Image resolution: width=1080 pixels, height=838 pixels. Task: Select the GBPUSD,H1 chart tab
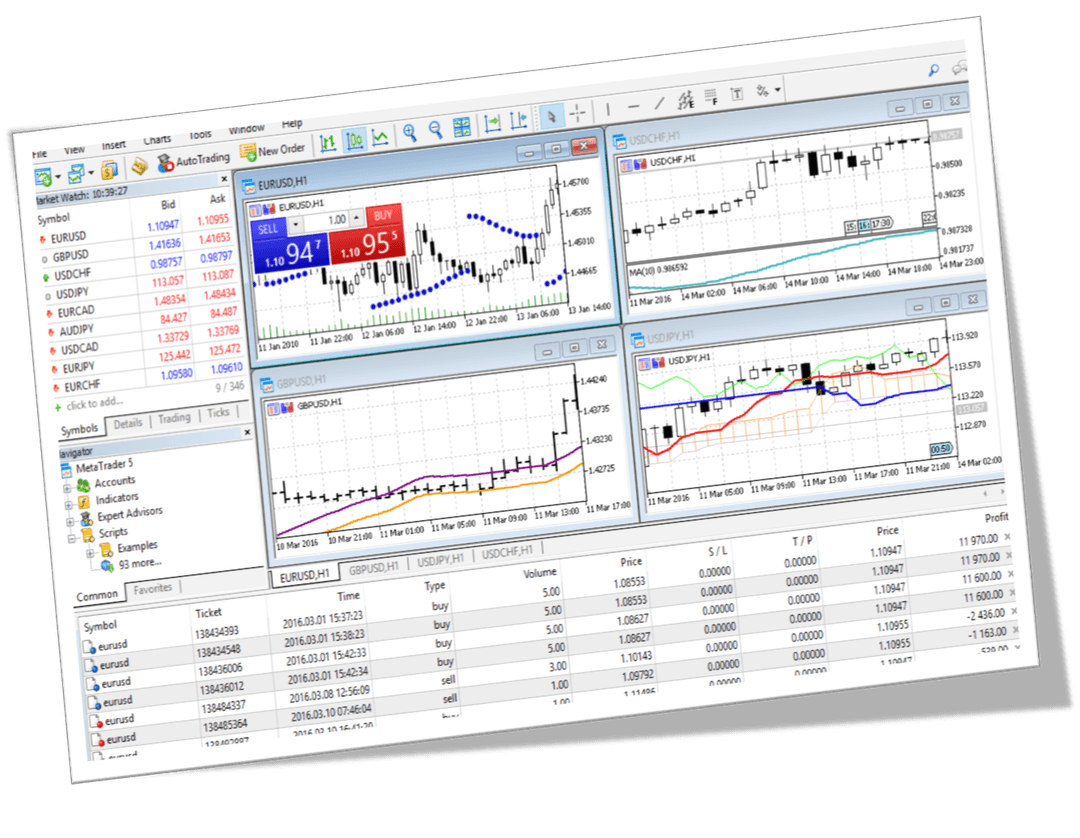point(373,568)
